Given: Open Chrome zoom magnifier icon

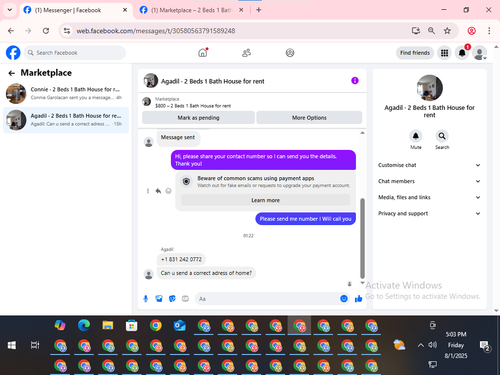Looking at the screenshot, I should pos(431,31).
